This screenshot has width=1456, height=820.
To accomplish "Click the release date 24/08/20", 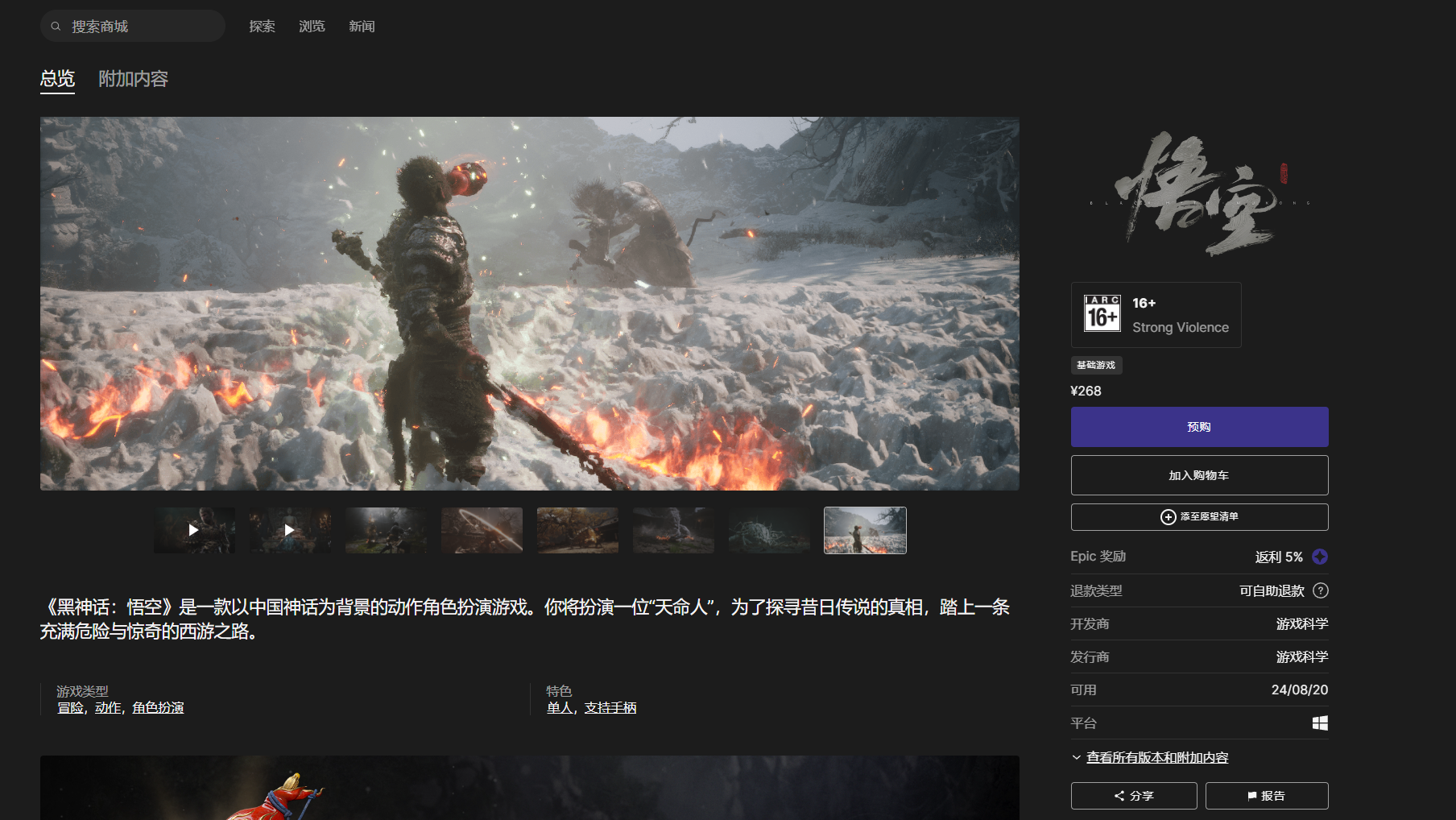I will click(x=1300, y=690).
